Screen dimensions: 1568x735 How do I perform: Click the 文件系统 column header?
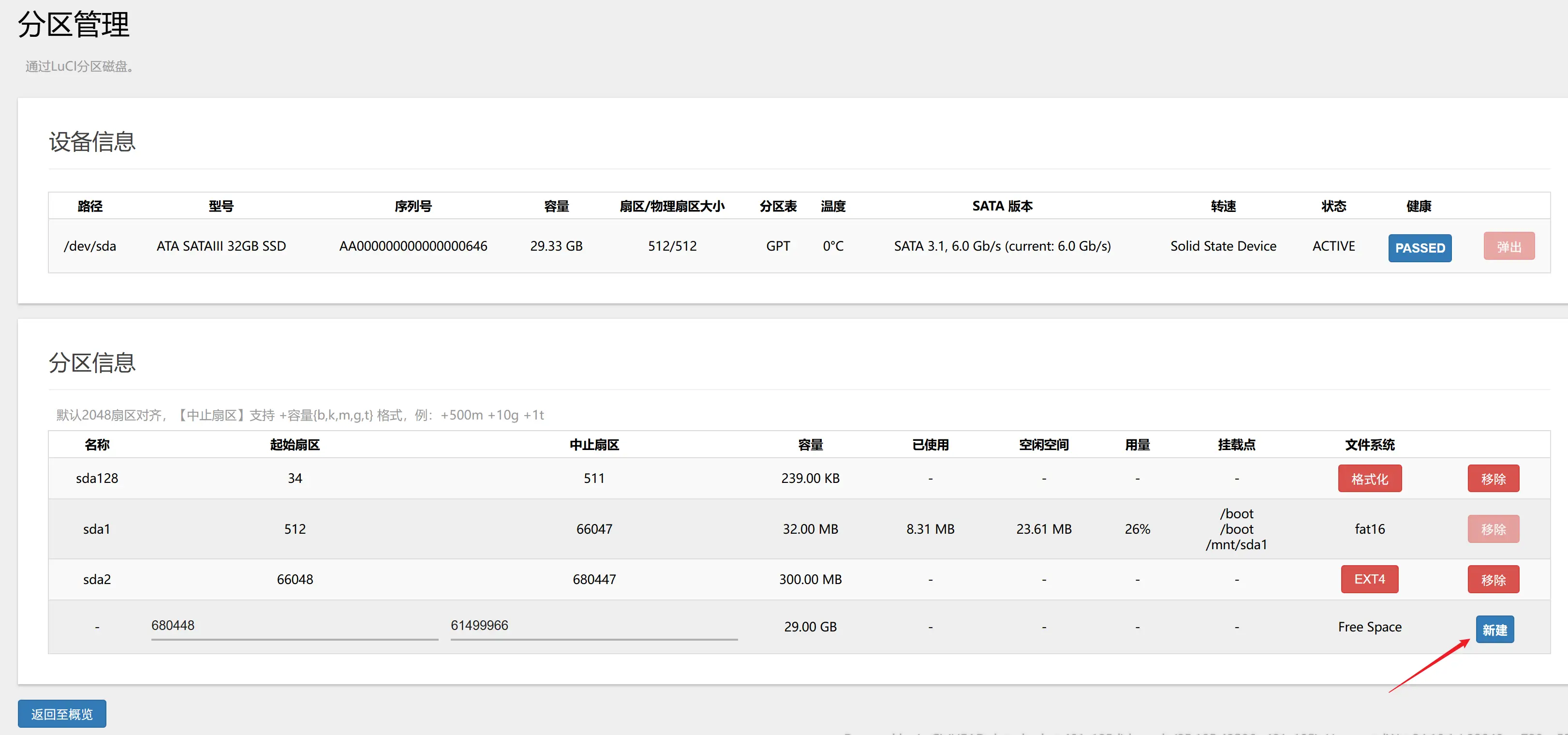(1369, 445)
